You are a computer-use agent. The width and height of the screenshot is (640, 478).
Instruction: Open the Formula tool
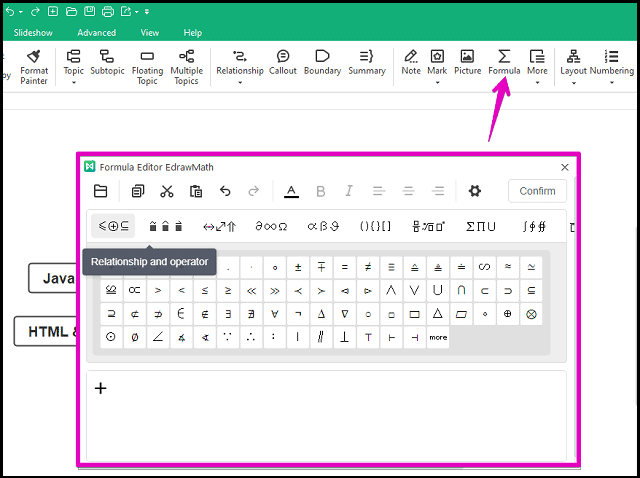(x=504, y=62)
